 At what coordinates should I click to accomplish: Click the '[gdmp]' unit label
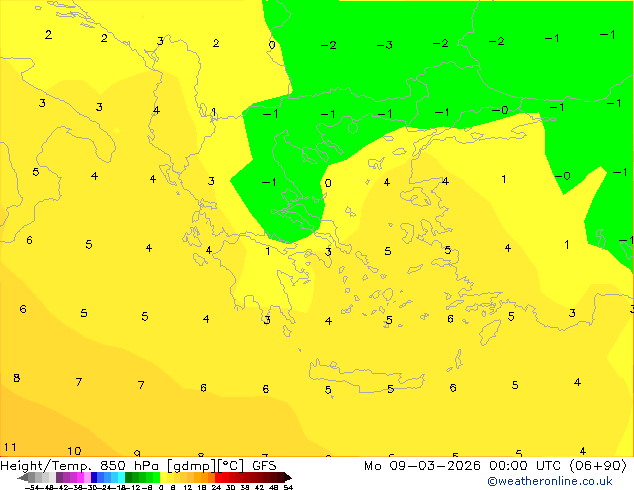[x=192, y=466]
